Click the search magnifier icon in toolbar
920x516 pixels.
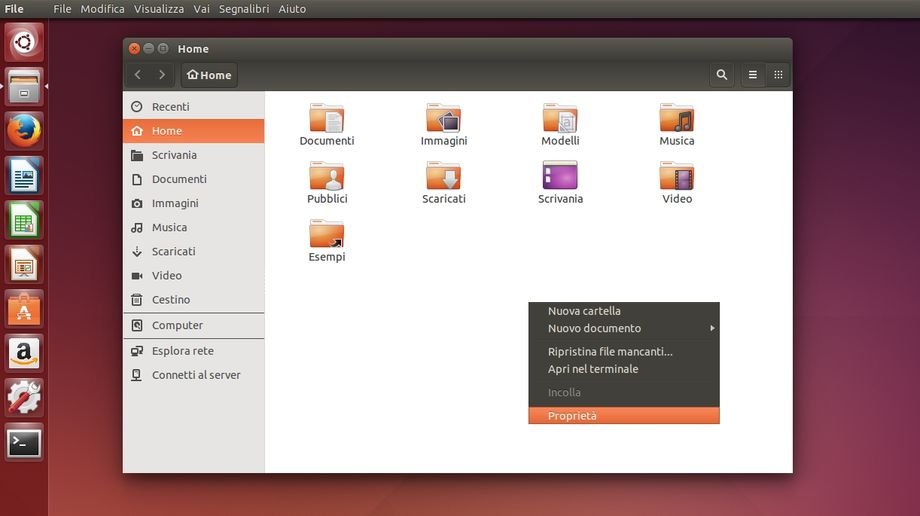click(x=722, y=75)
